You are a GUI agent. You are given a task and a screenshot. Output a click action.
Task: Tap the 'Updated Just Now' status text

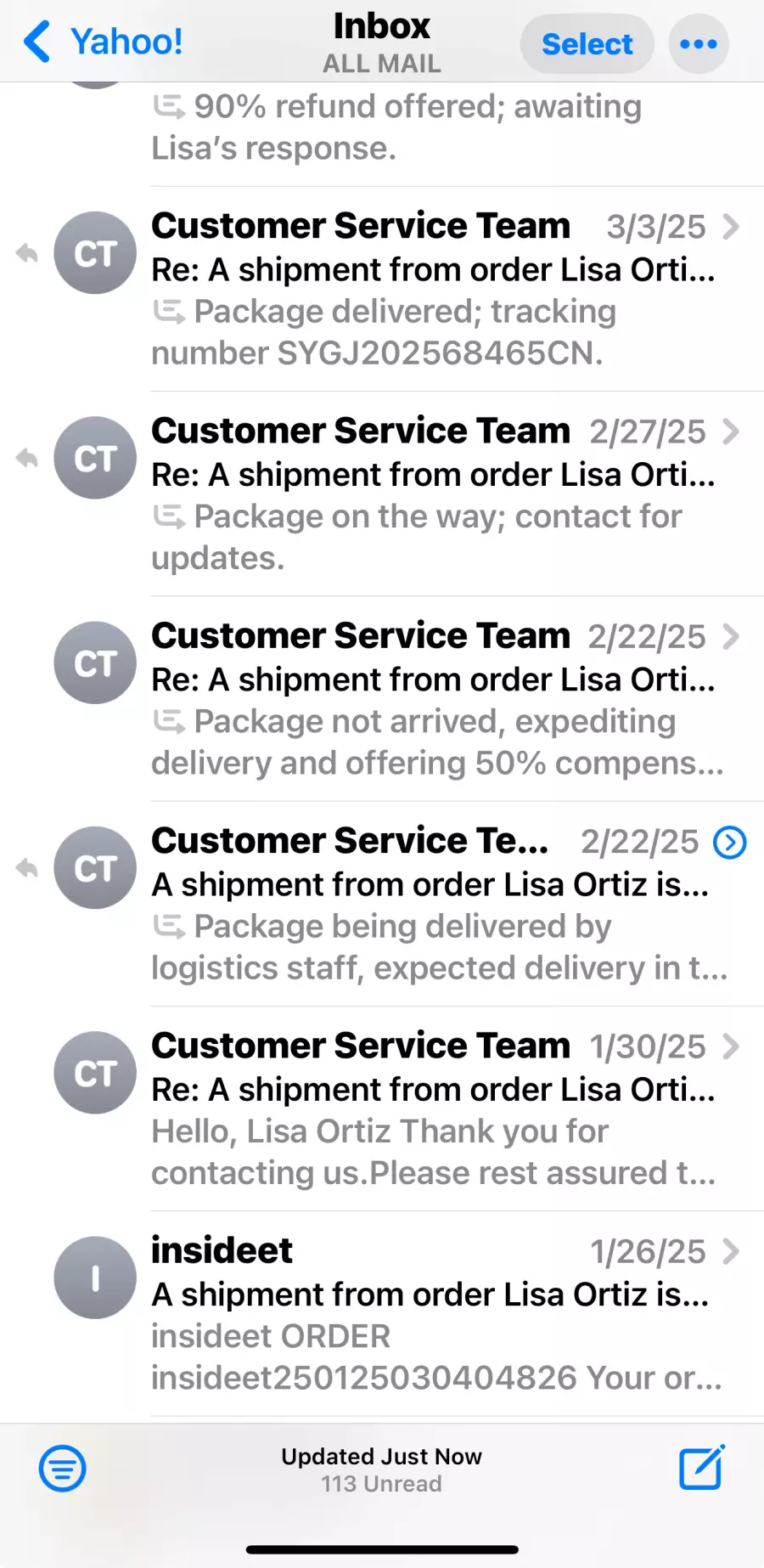[382, 1457]
